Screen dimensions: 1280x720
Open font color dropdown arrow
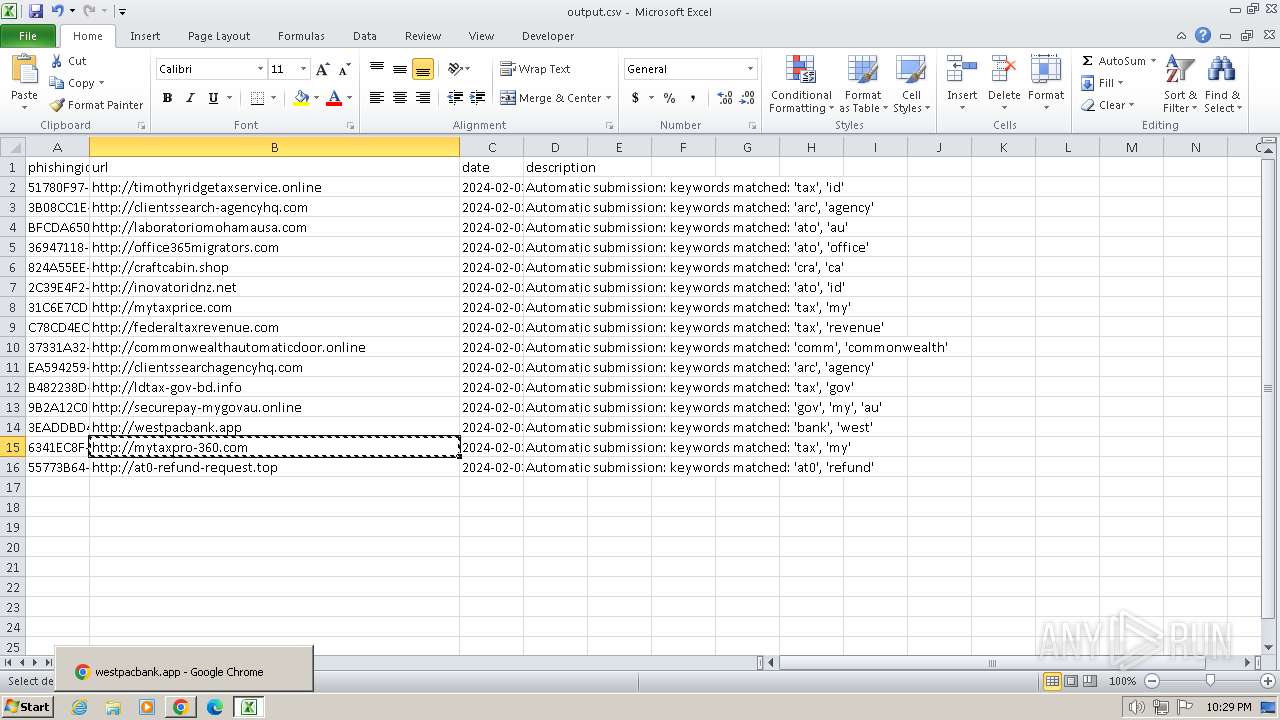coord(349,98)
